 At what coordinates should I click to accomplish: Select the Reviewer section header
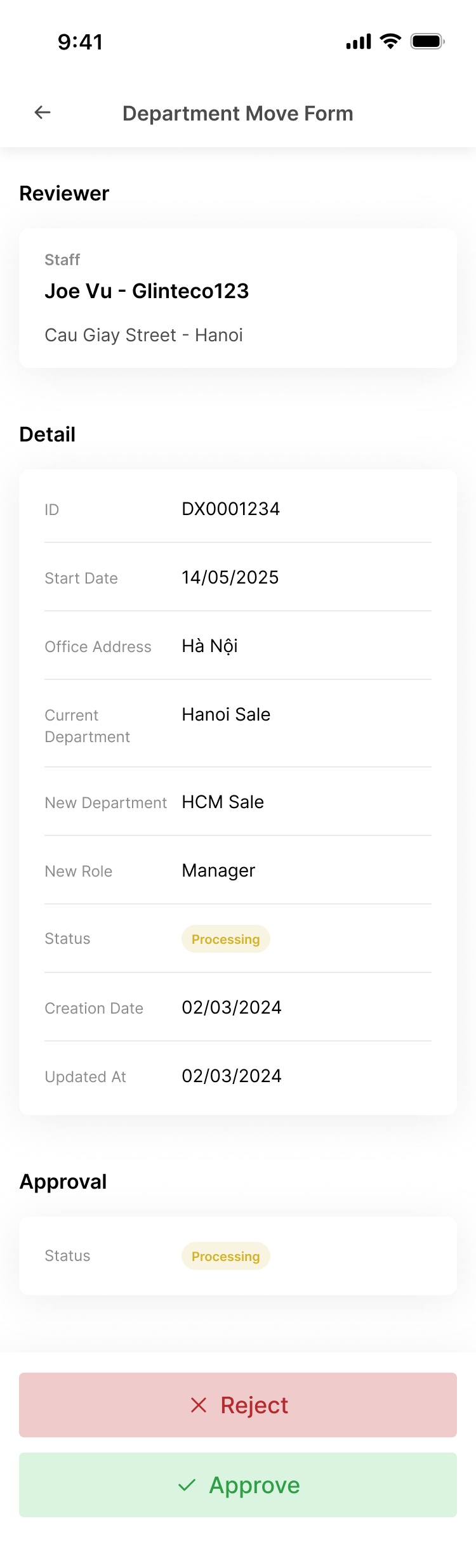click(x=64, y=193)
